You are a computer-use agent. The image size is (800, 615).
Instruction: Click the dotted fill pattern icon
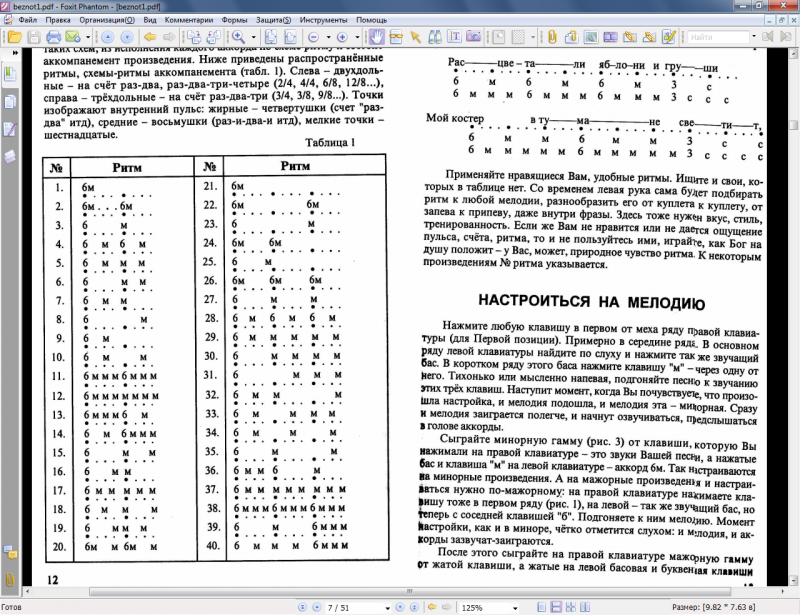click(518, 37)
